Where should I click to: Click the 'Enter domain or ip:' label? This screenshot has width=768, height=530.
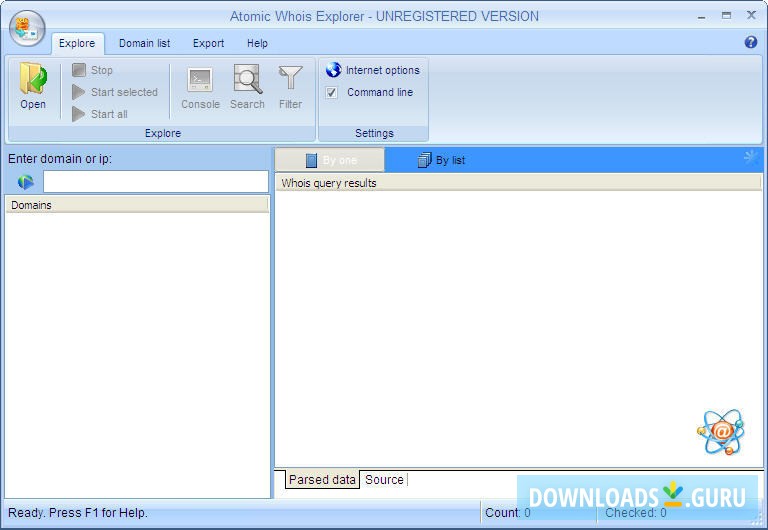coord(60,159)
